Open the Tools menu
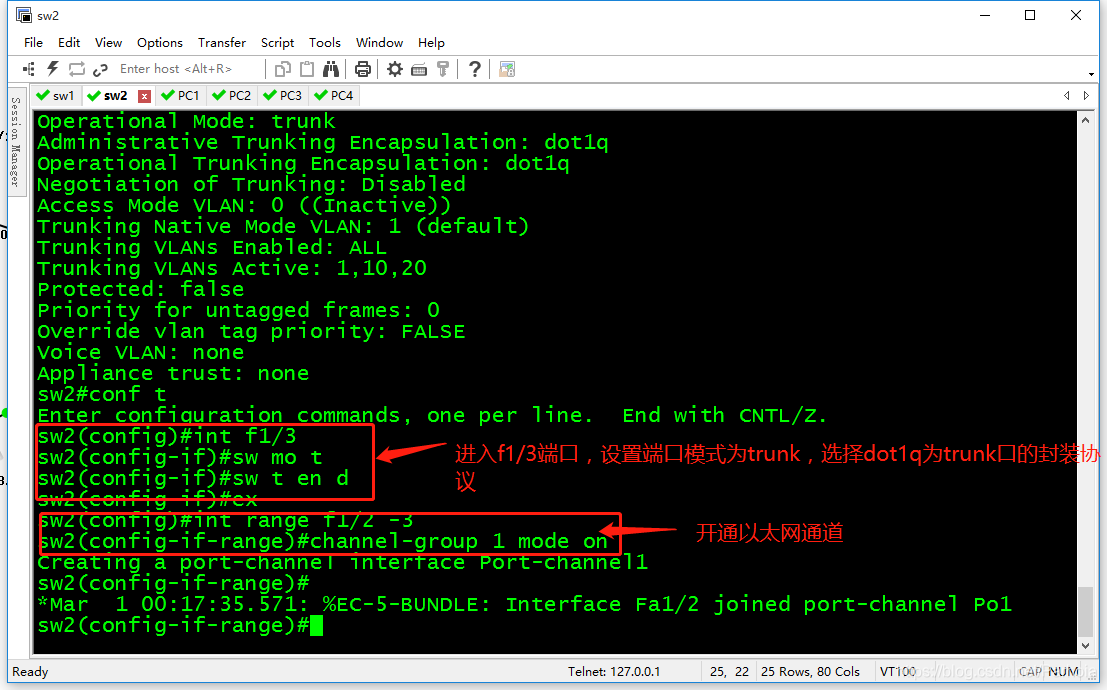This screenshot has width=1107, height=690. 325,42
